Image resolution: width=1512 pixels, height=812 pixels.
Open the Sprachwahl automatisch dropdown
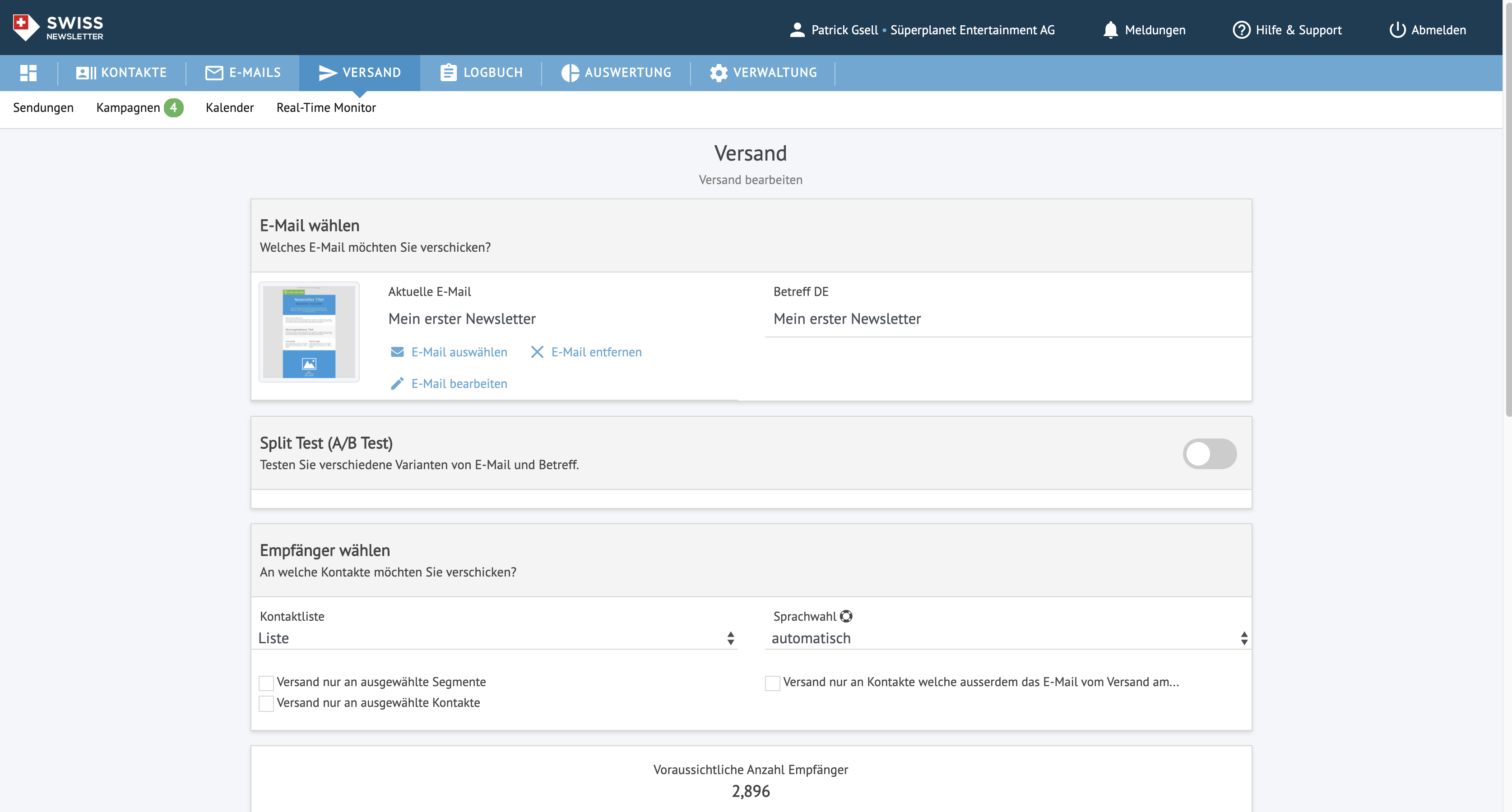[1007, 638]
